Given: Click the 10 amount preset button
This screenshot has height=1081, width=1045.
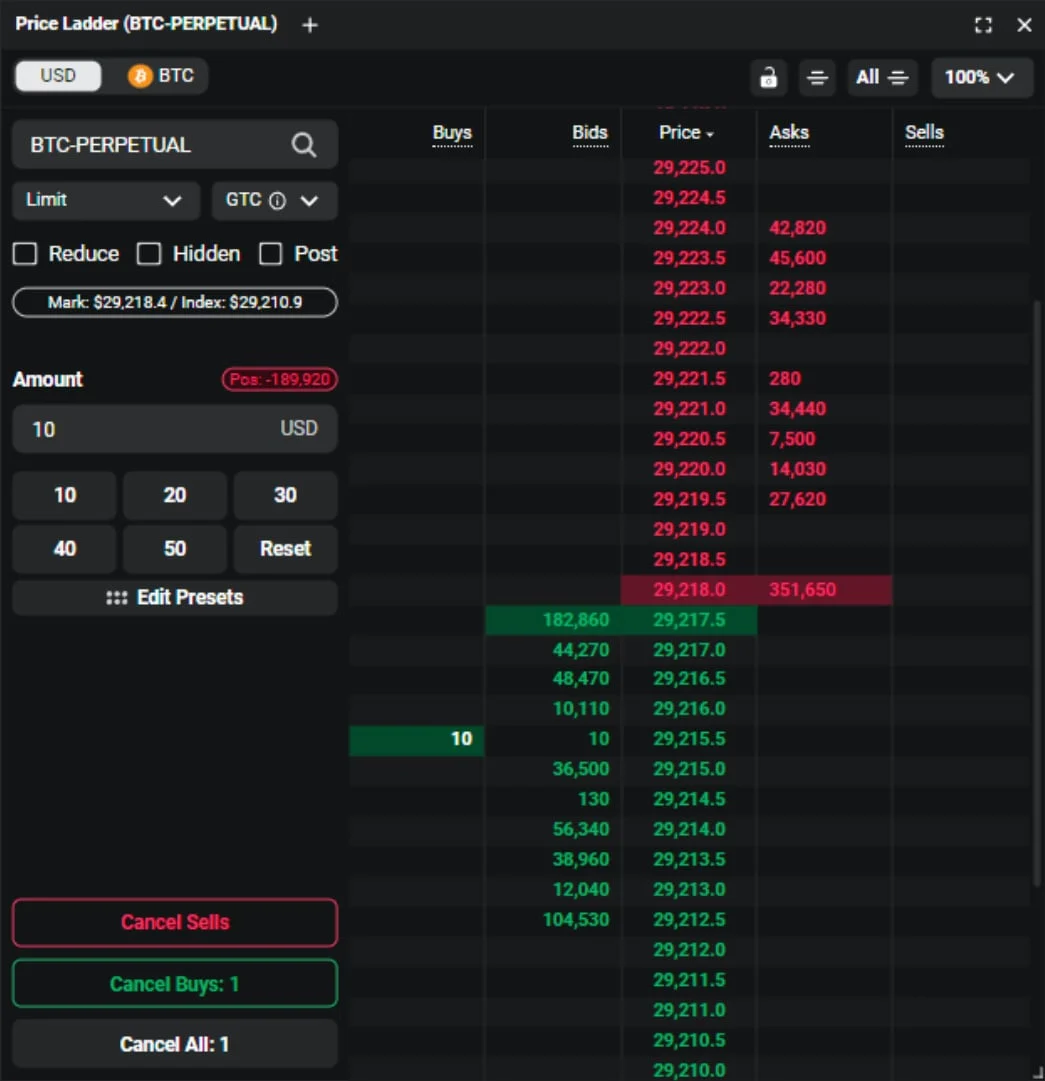Looking at the screenshot, I should 65,495.
